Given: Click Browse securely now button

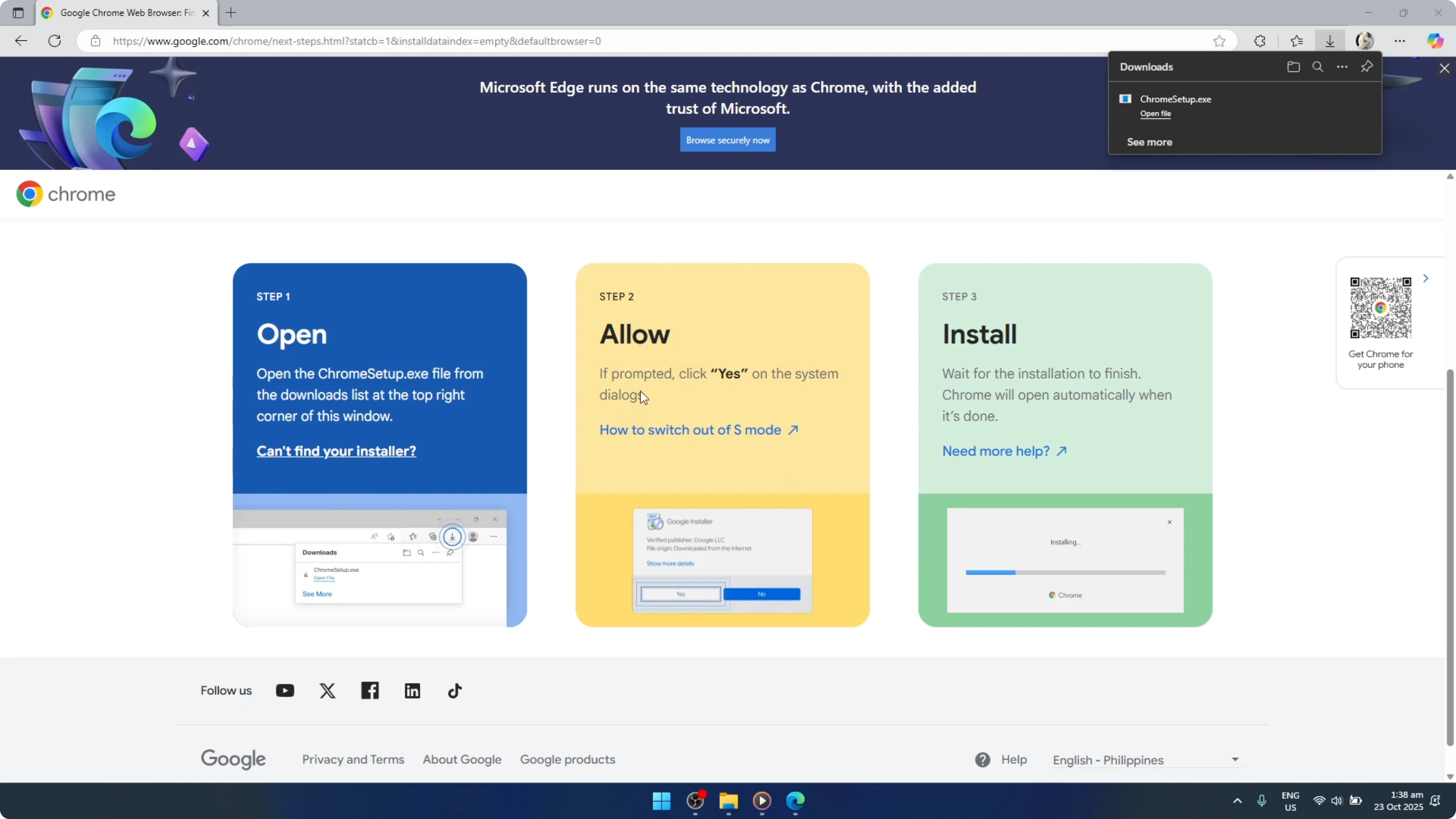Looking at the screenshot, I should [728, 140].
